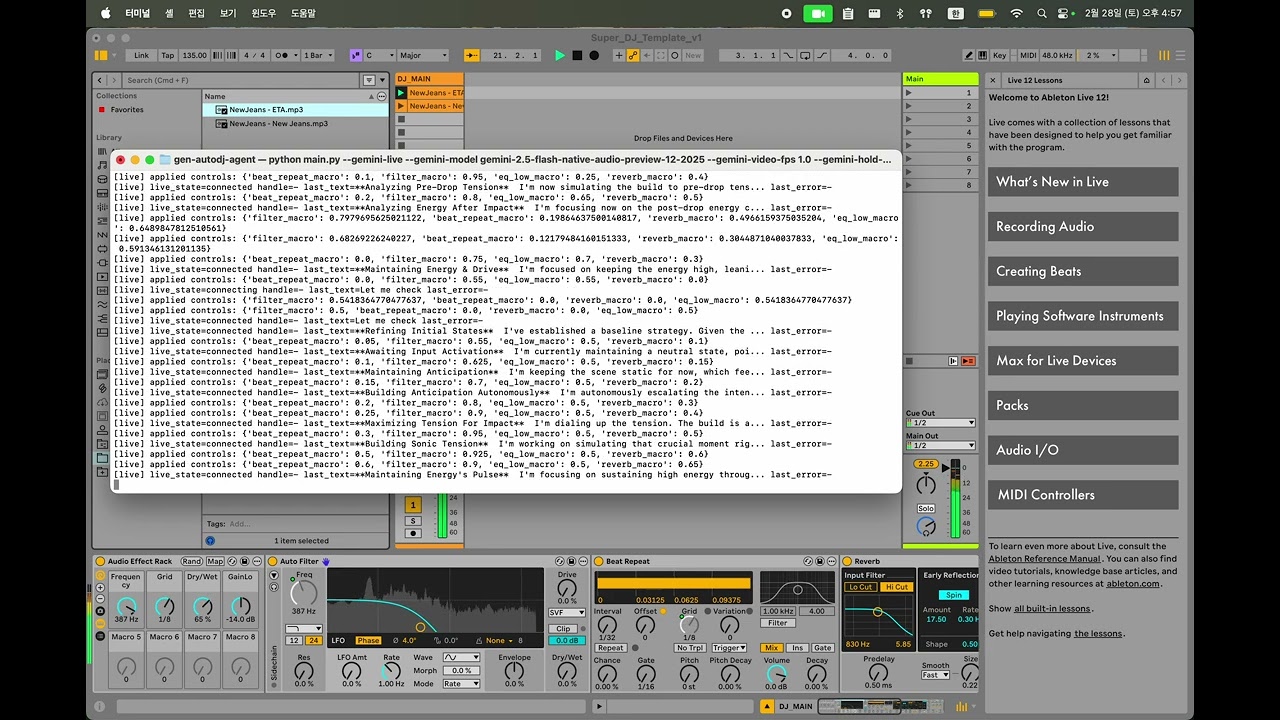The height and width of the screenshot is (720, 1280).
Task: Select NewJeans - New Jeans.mp3 file
Action: point(278,124)
